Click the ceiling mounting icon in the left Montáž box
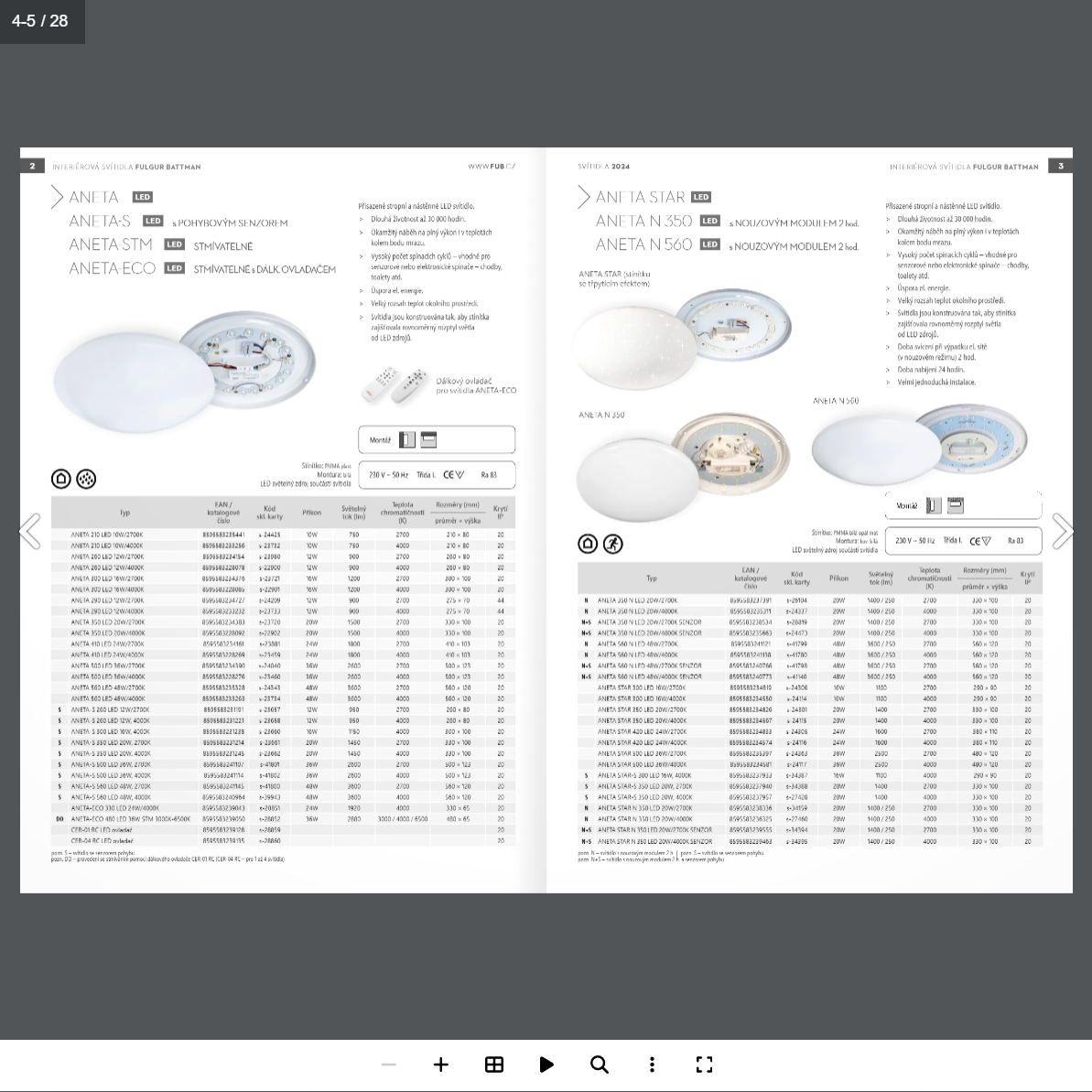Image resolution: width=1092 pixels, height=1092 pixels. click(x=429, y=439)
